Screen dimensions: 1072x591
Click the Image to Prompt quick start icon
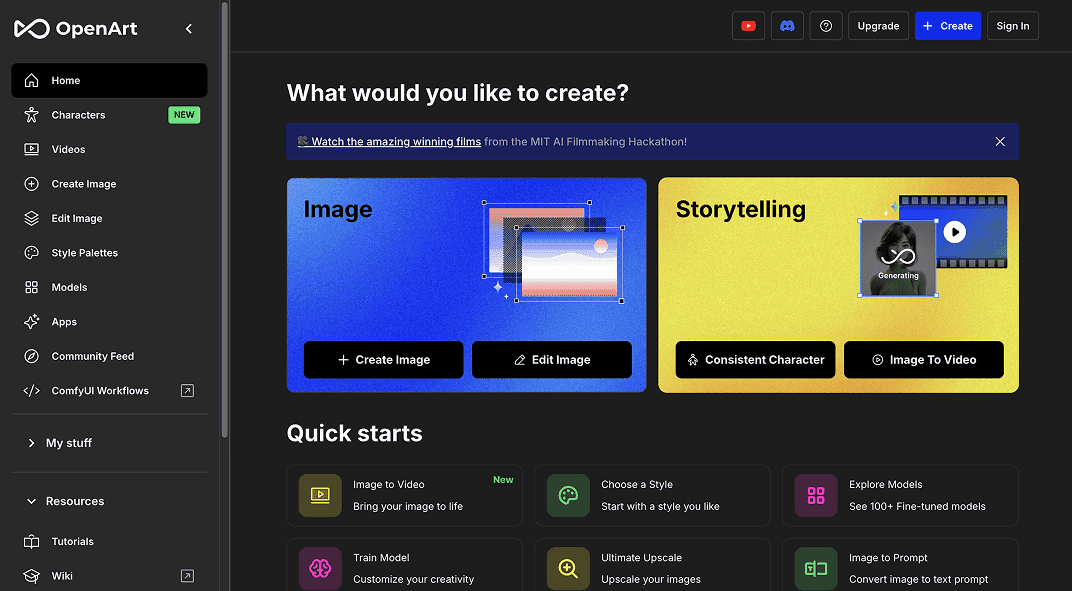pos(815,568)
